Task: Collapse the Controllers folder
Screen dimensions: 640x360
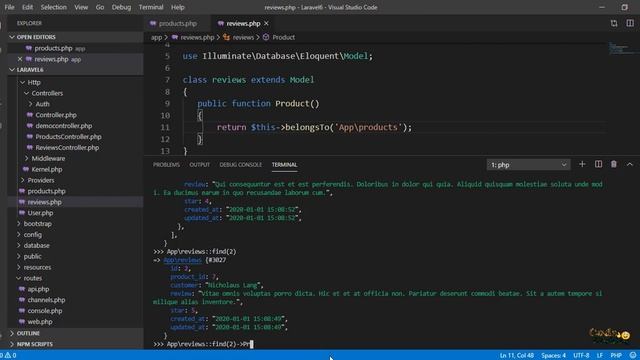Action: 47,93
